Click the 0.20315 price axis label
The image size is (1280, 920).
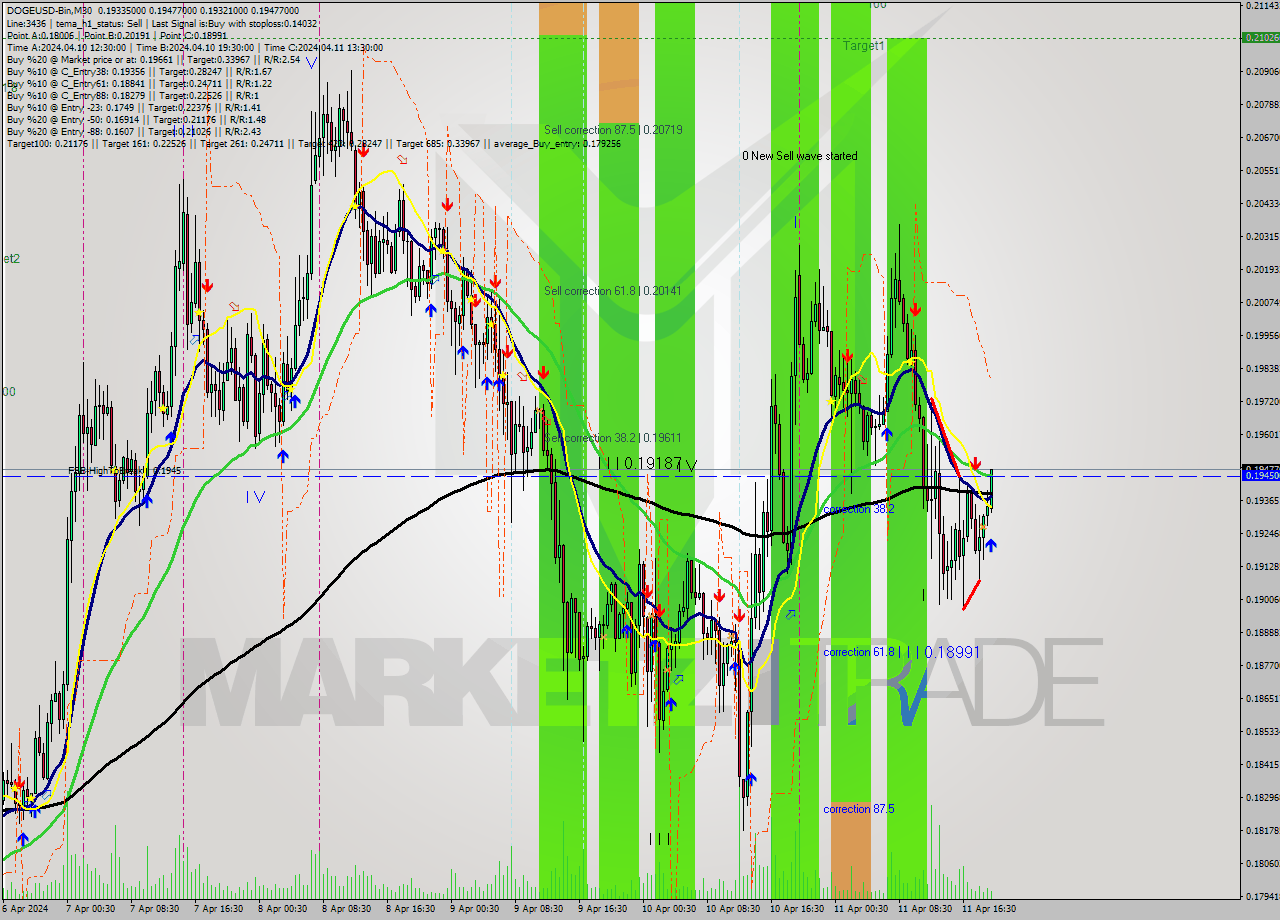1262,237
